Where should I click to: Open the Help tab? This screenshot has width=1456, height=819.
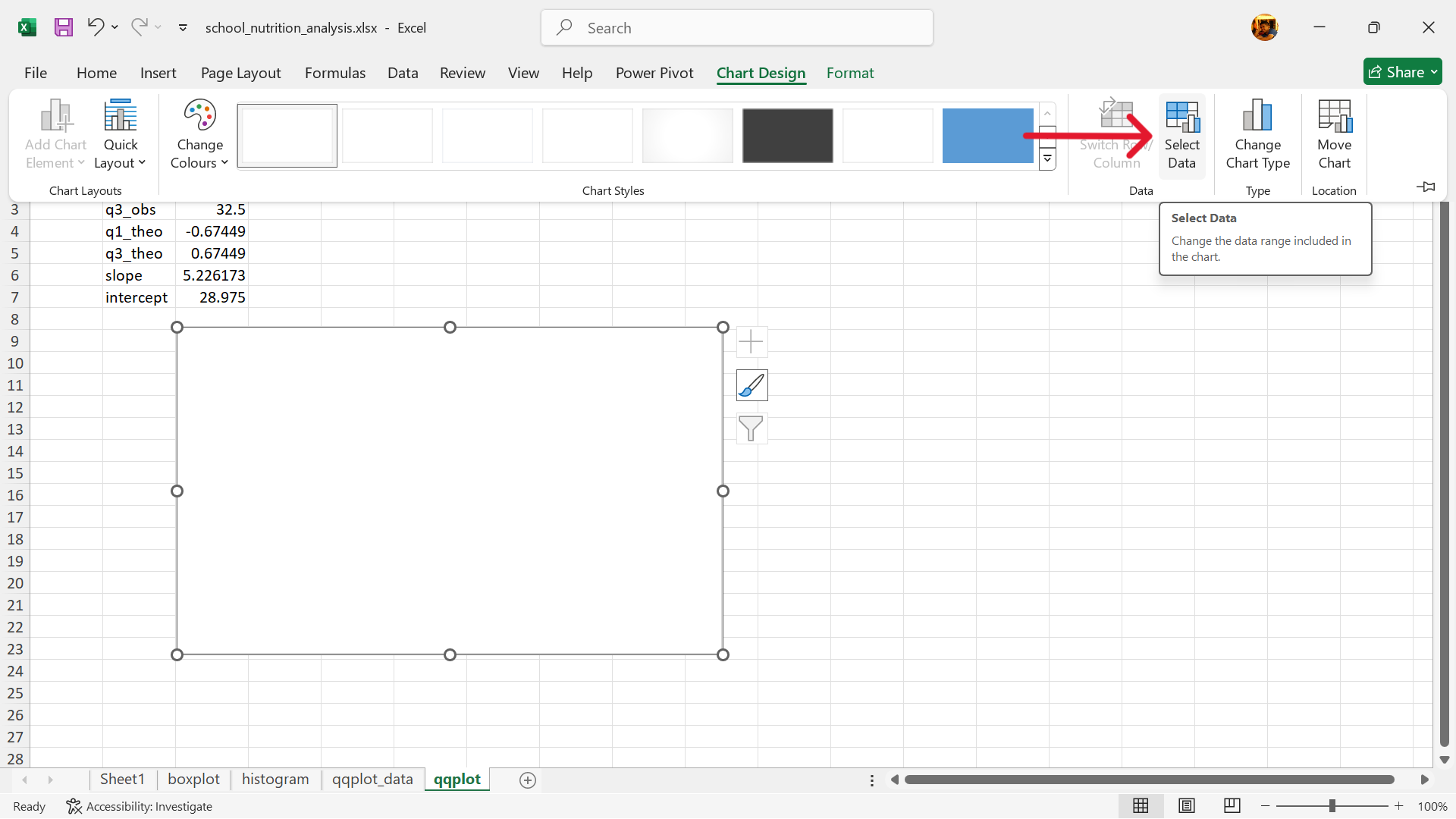pos(576,73)
